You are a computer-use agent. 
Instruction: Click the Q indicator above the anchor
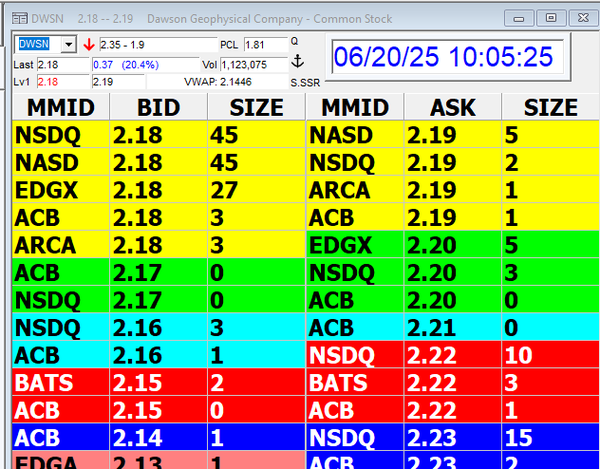294,42
